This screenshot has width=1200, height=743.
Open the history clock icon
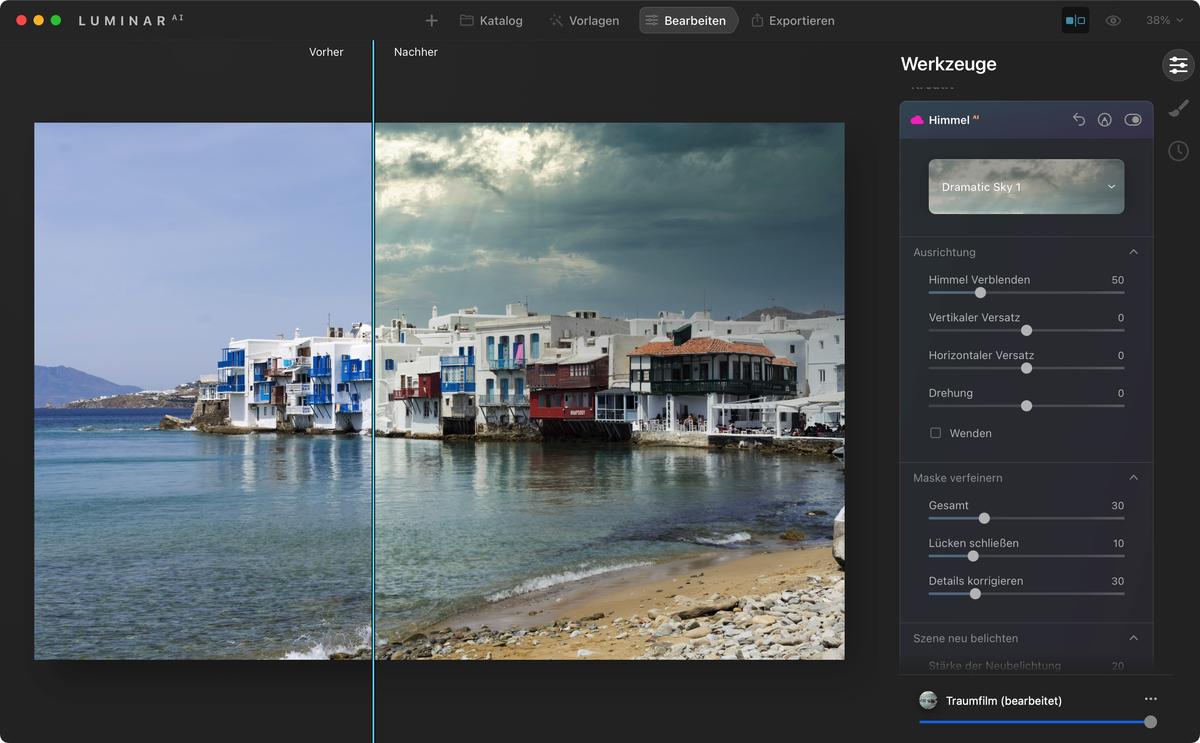1178,151
